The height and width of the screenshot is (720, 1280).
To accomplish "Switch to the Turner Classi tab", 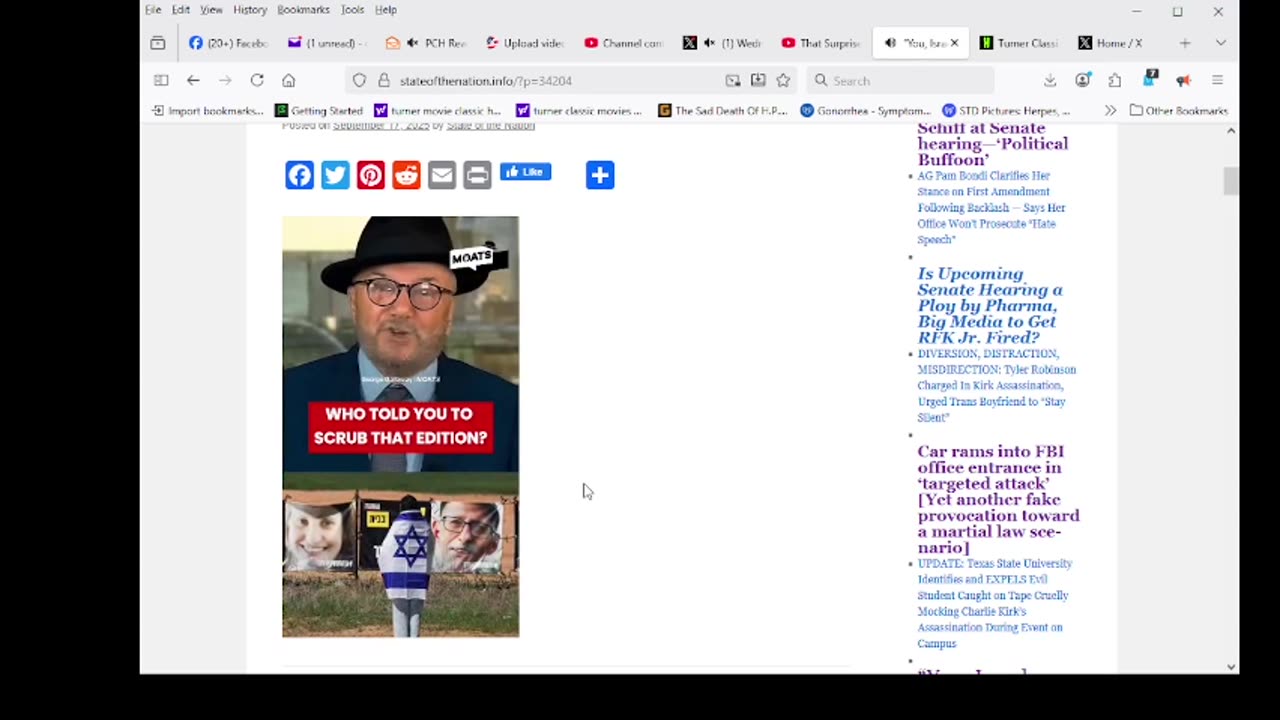I will (1019, 43).
